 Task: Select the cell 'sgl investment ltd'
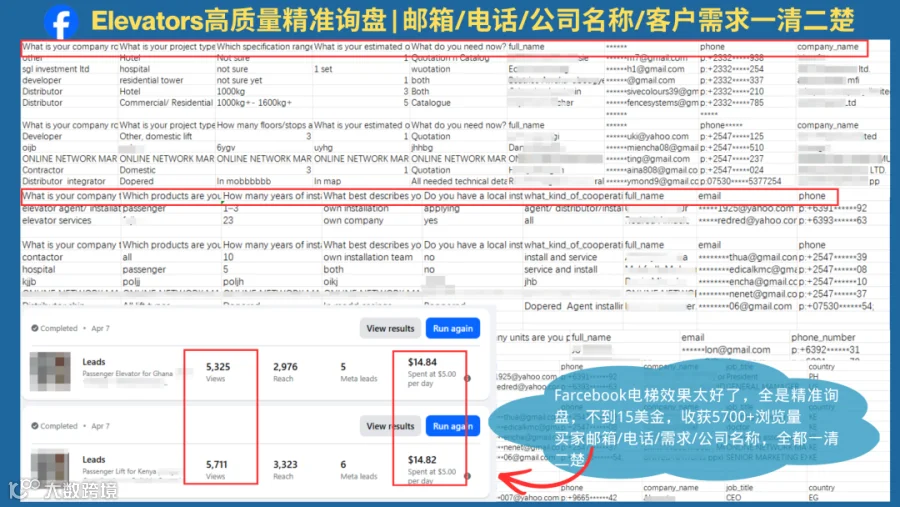(56, 69)
